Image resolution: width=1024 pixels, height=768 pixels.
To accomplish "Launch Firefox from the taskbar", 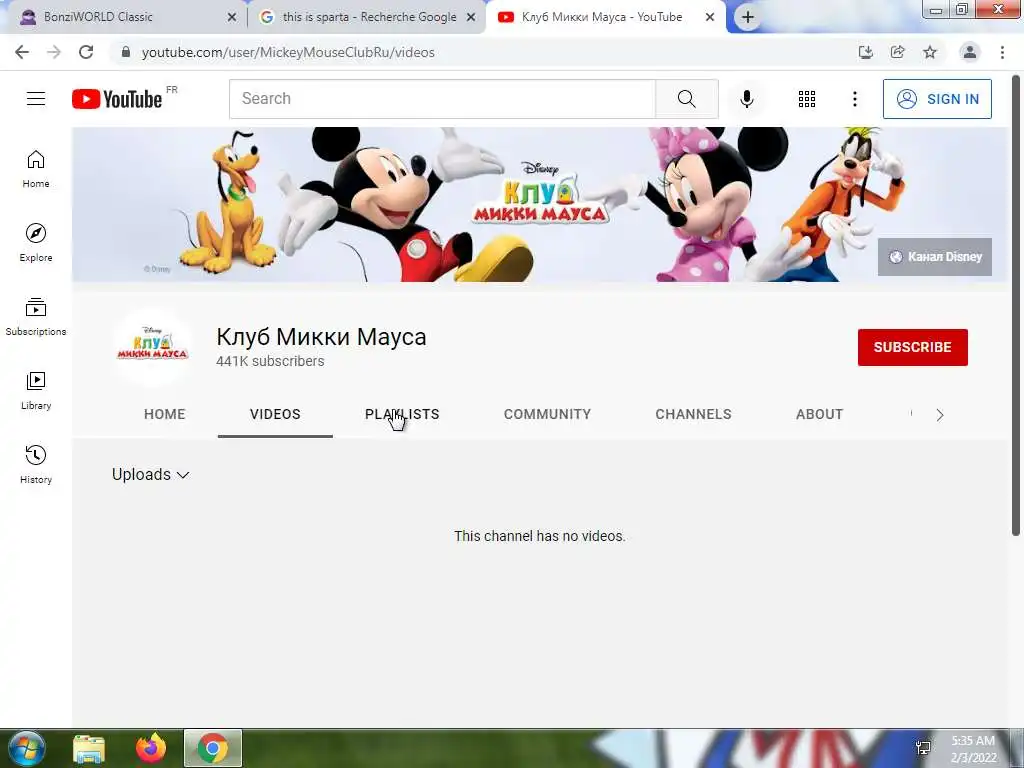I will [151, 748].
